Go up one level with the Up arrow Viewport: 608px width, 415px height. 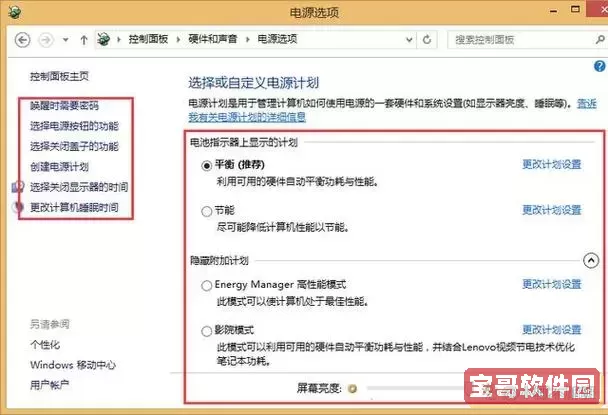83,40
